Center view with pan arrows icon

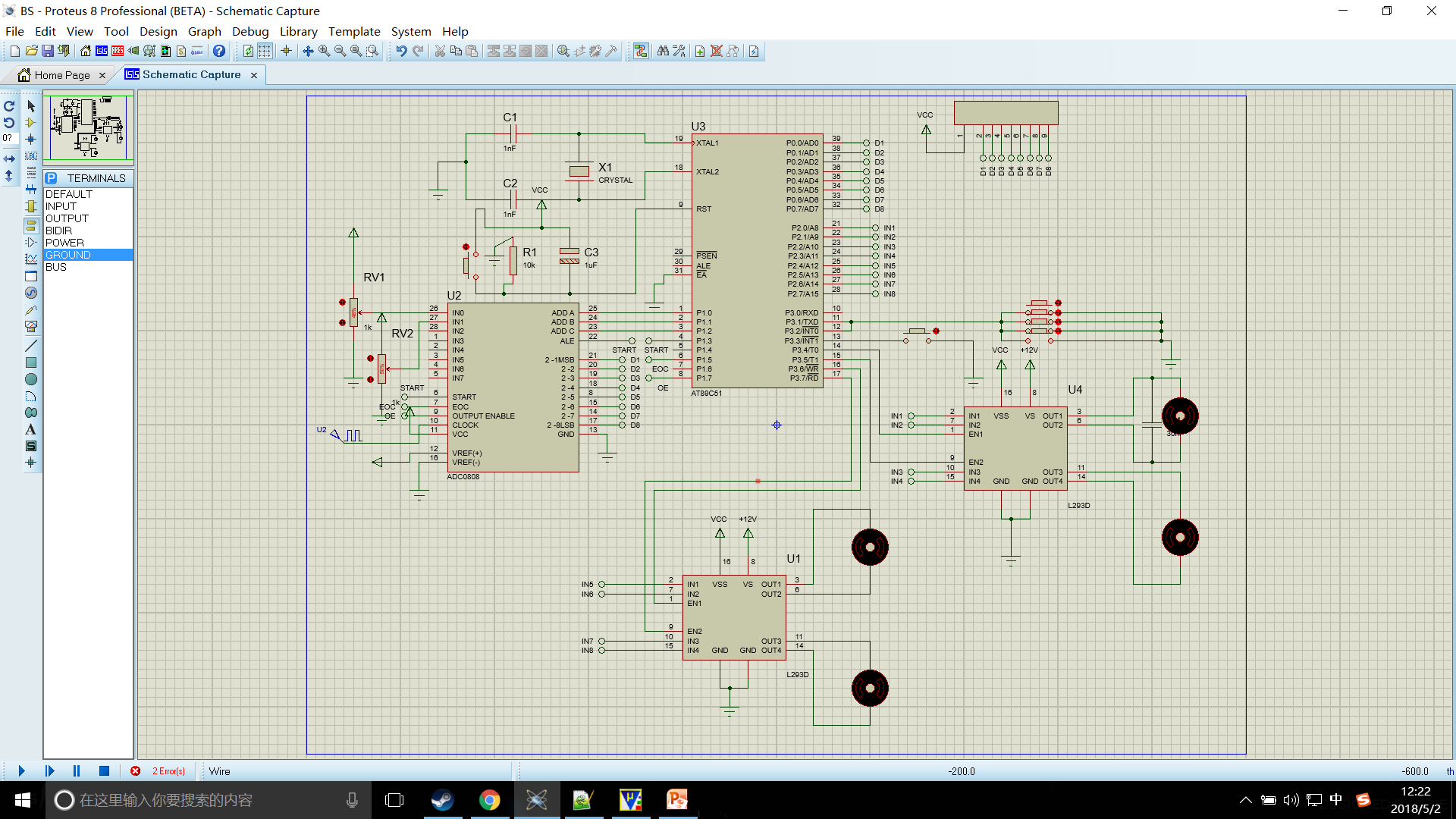pyautogui.click(x=308, y=51)
